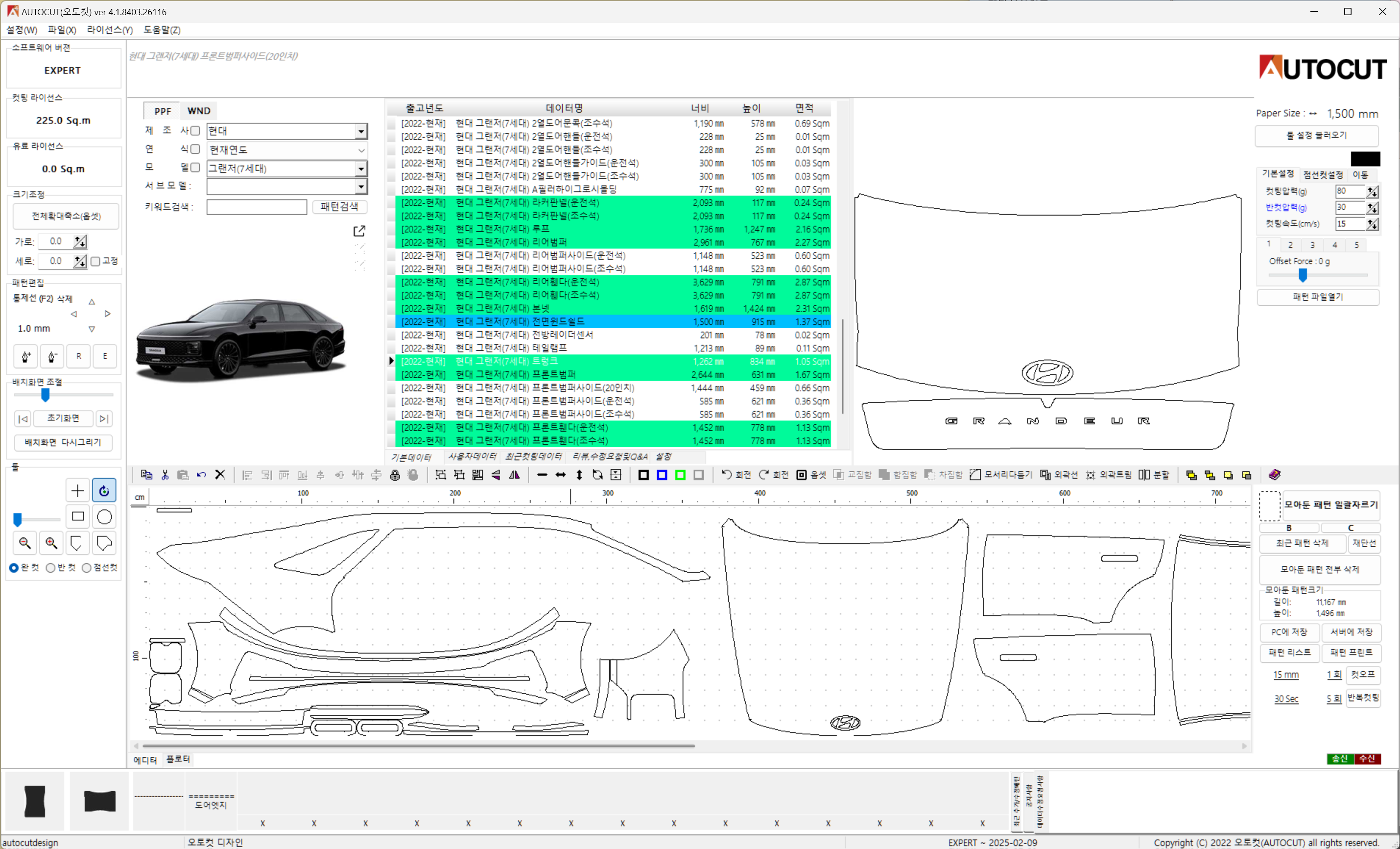Click the 가로 width spinner arrows
The width and height of the screenshot is (1400, 849).
(x=80, y=242)
